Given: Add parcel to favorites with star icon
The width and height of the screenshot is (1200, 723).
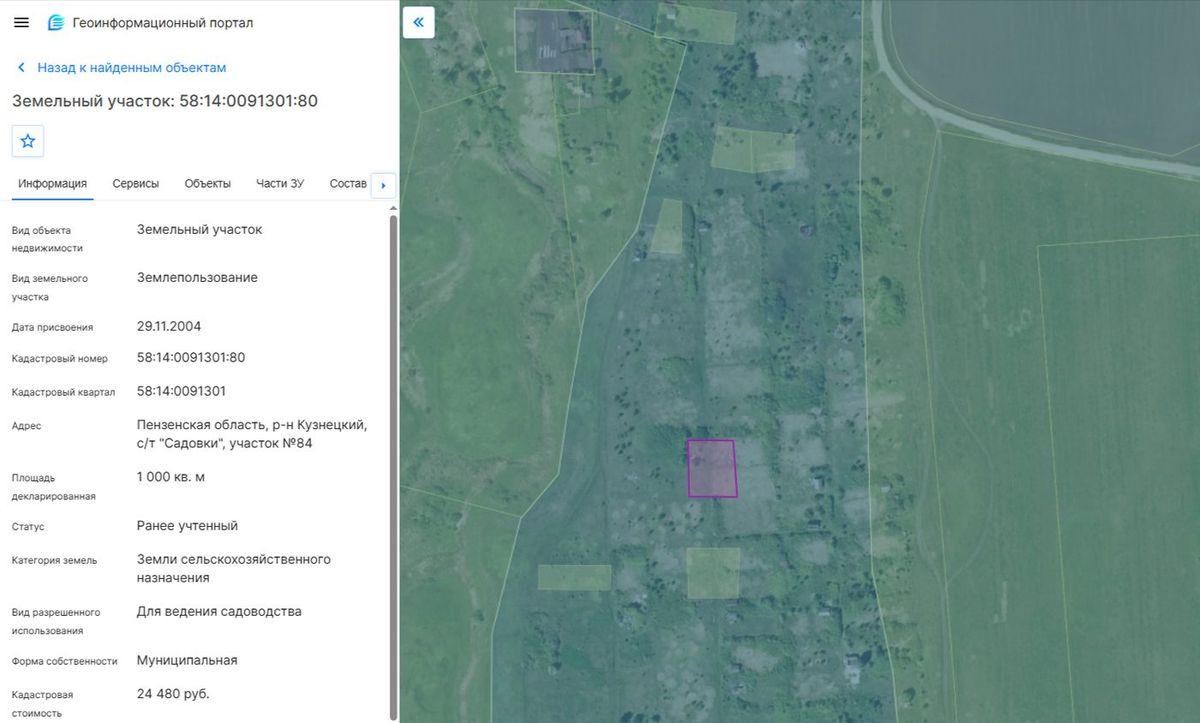Looking at the screenshot, I should click(x=28, y=141).
